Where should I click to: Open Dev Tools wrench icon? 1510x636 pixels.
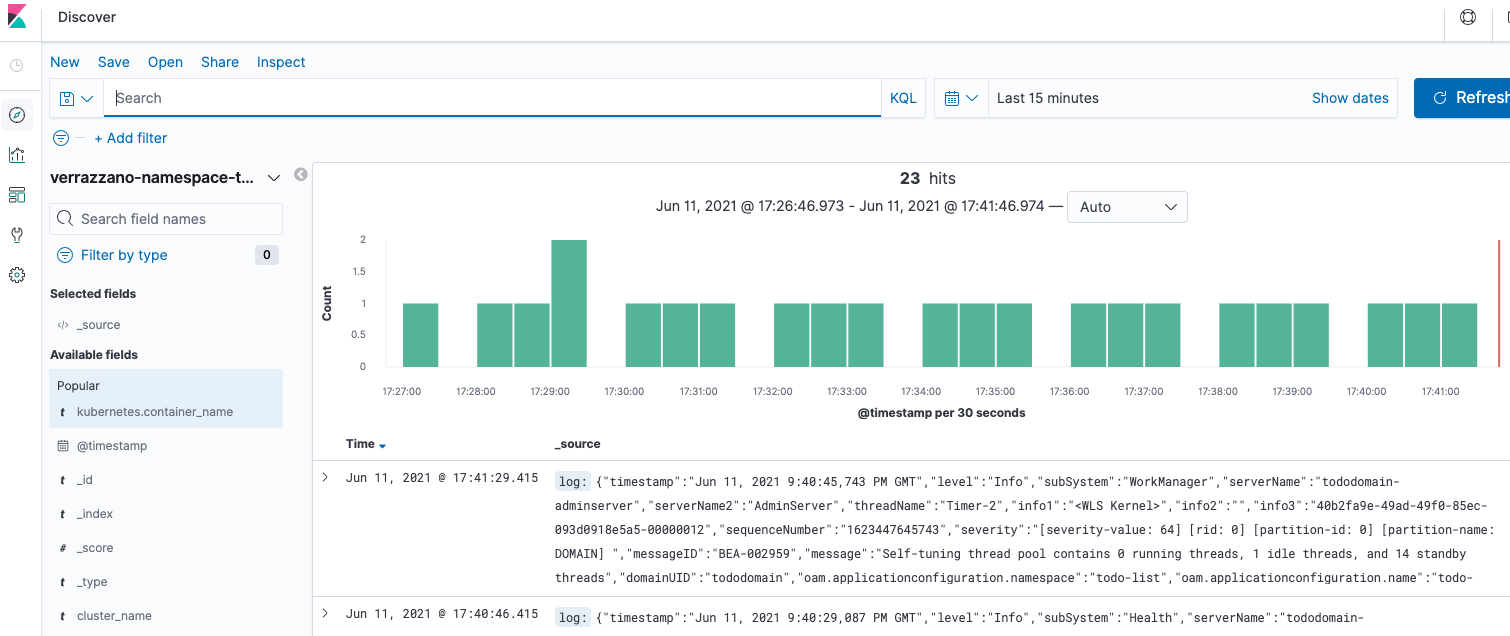(x=17, y=235)
